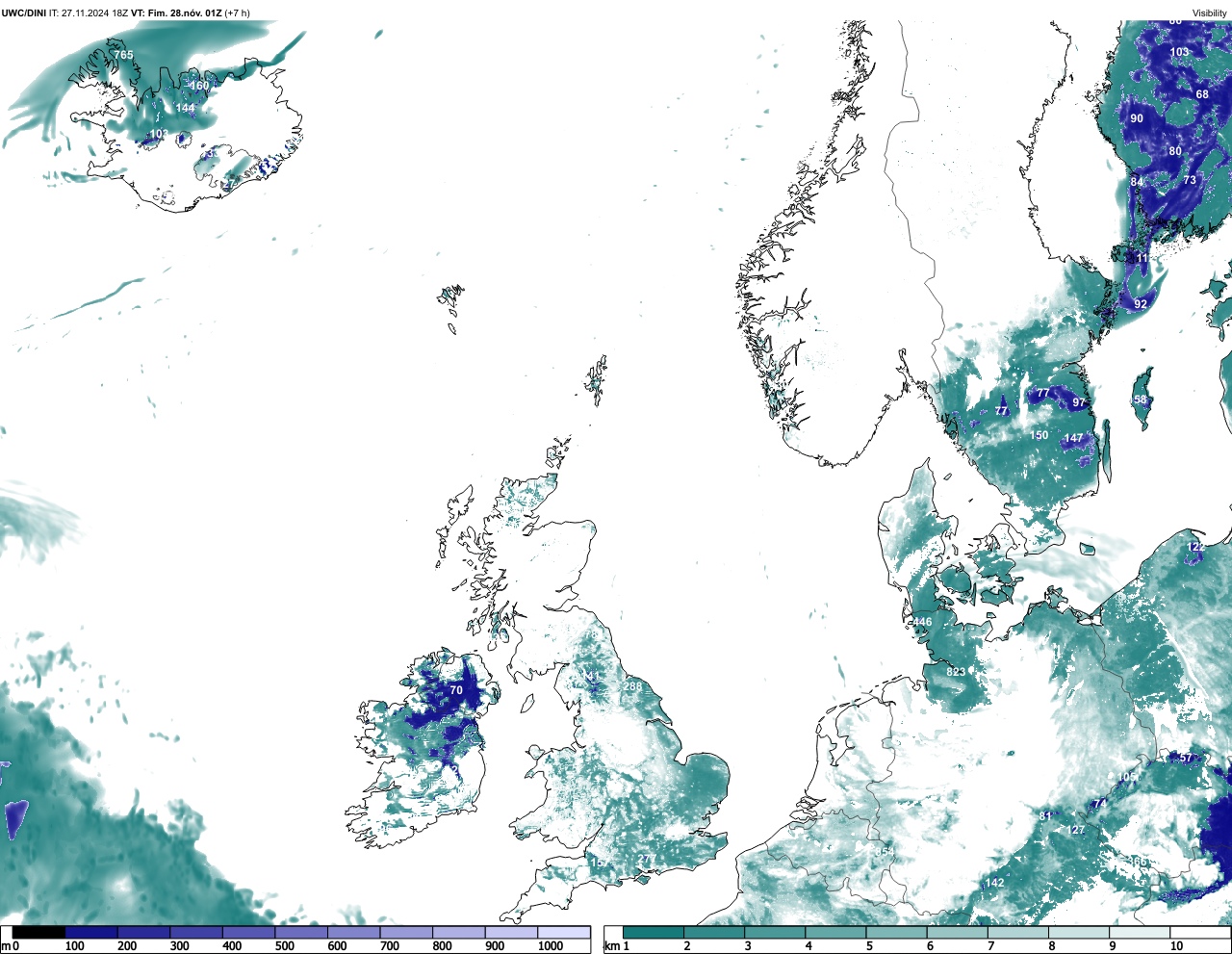Click the 'Visibility' title label

[1210, 13]
